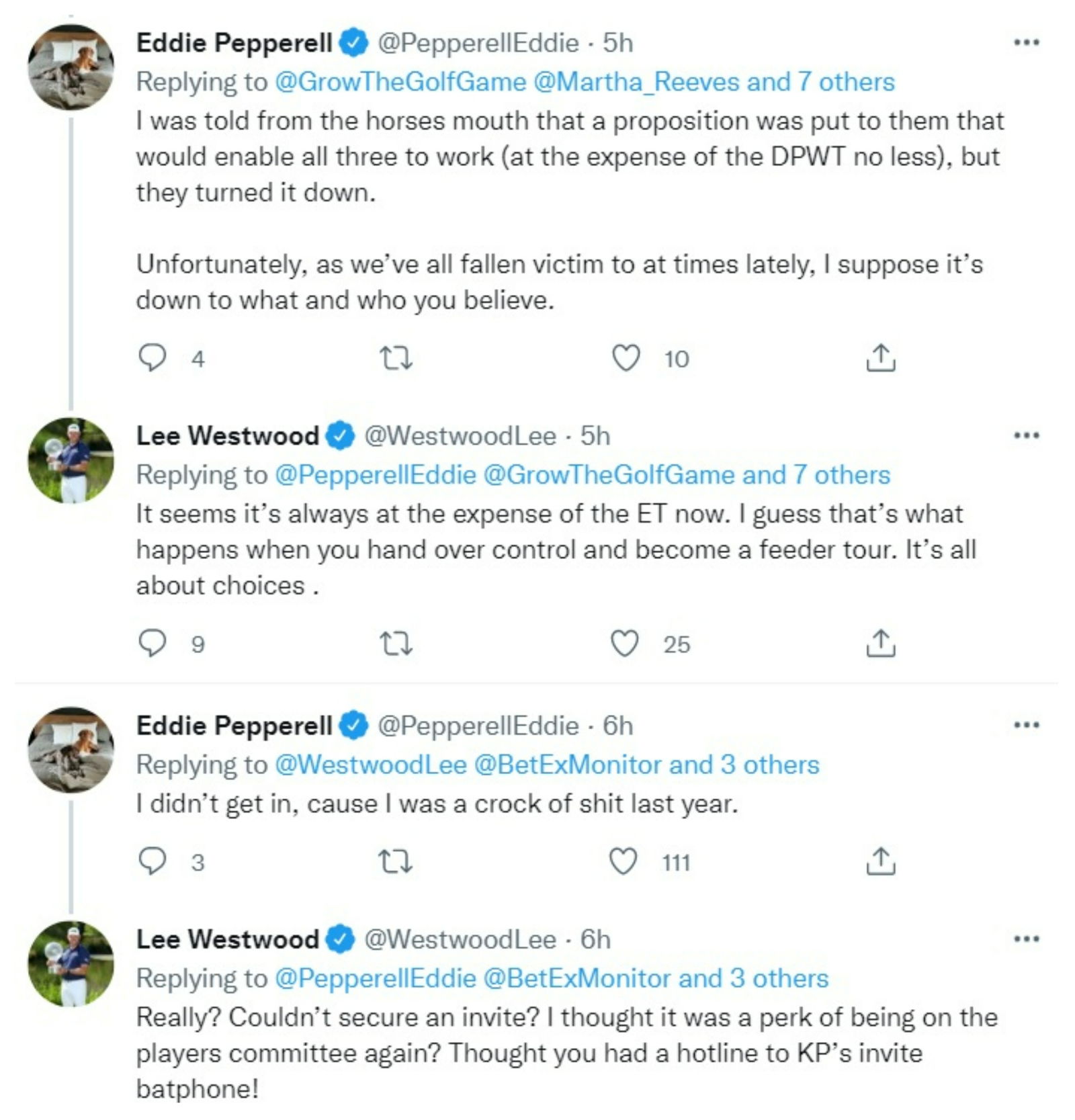Share the tweet with 111 likes
Image resolution: width=1075 pixels, height=1120 pixels.
[x=880, y=861]
